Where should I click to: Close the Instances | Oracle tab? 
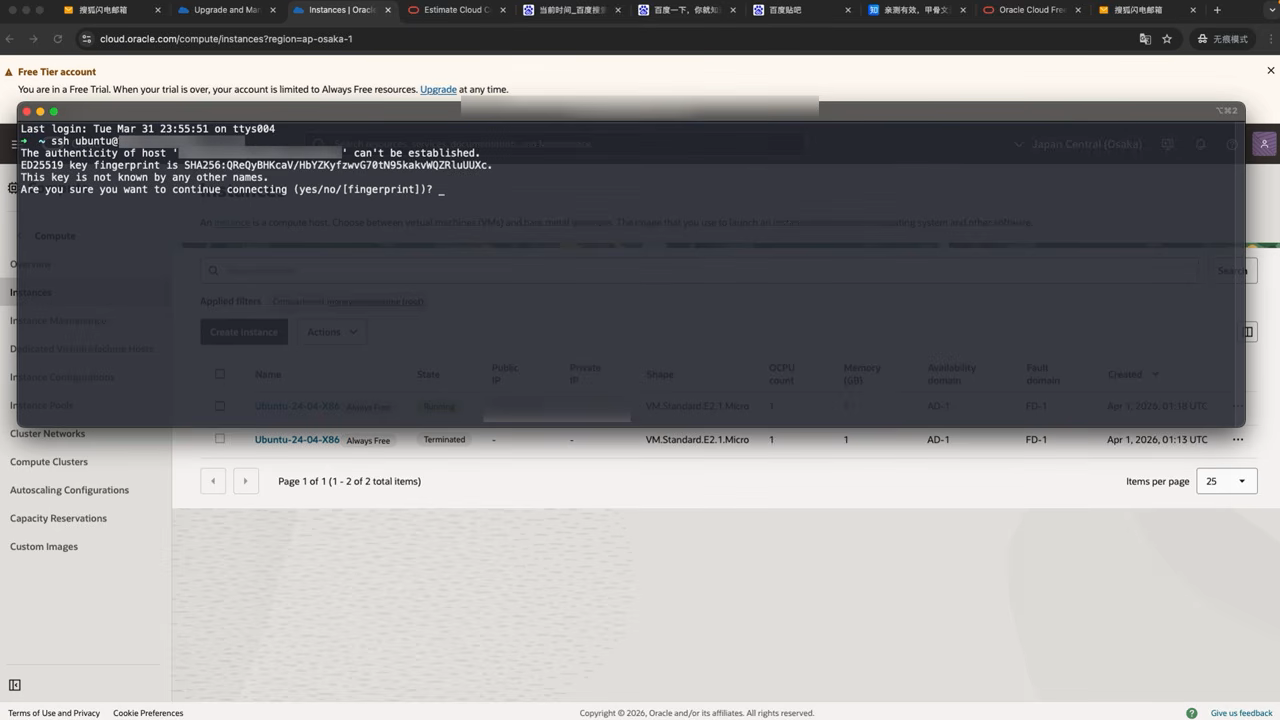pyautogui.click(x=389, y=10)
